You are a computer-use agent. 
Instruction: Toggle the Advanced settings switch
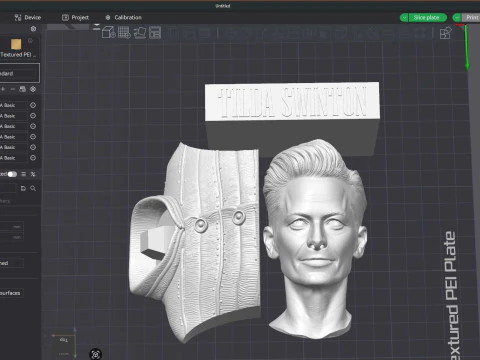click(12, 174)
